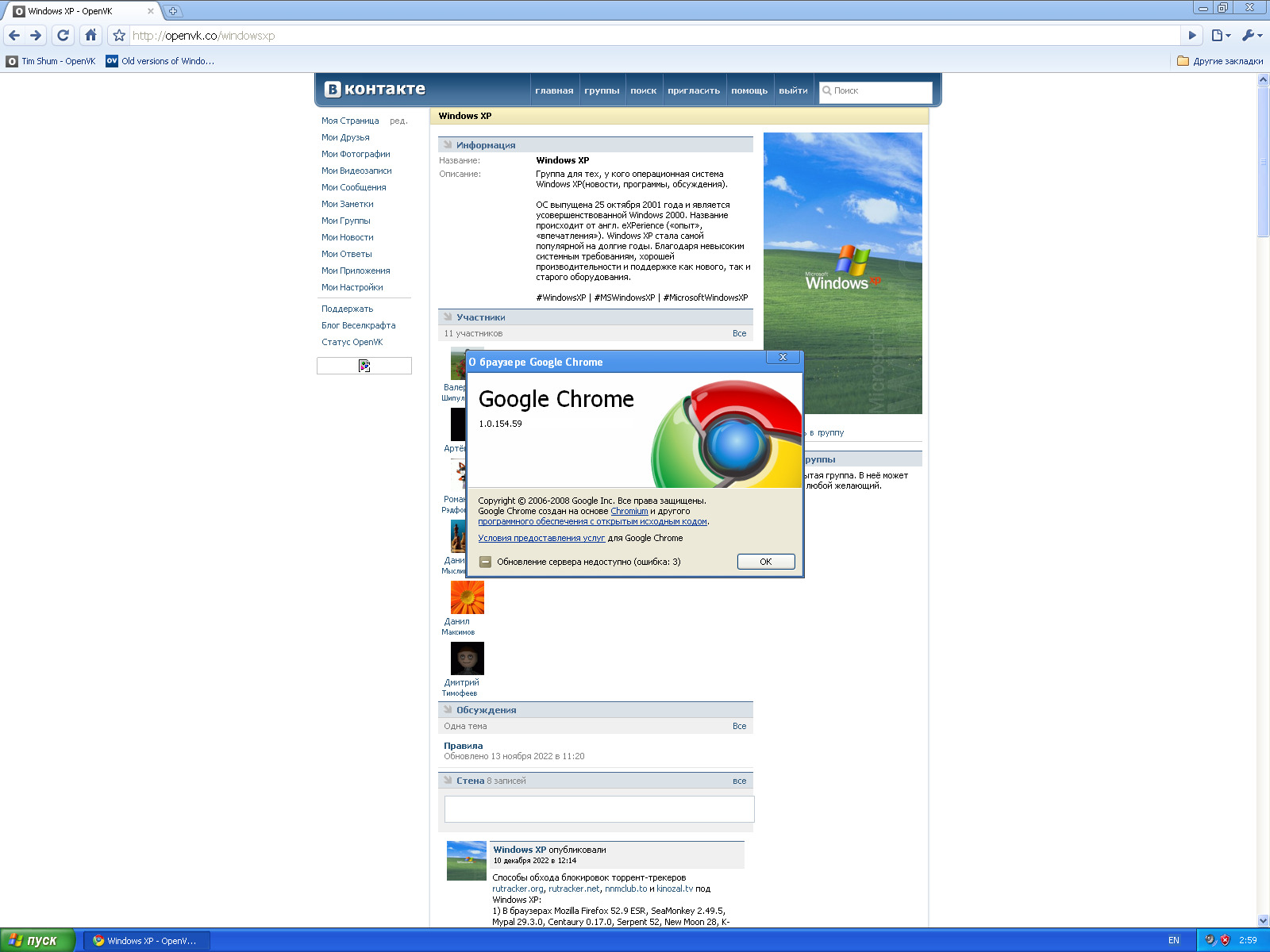Click the Поиск search field in header
1270x952 pixels.
tap(876, 91)
